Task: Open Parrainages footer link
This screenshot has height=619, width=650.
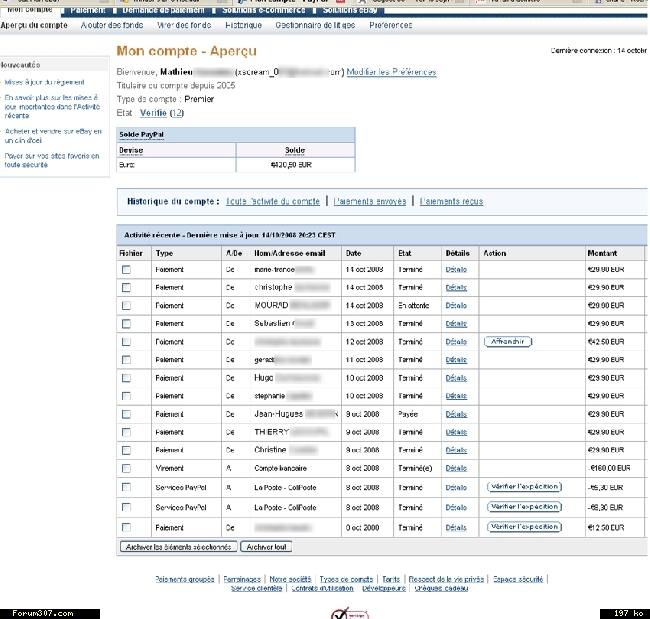Action: click(242, 579)
